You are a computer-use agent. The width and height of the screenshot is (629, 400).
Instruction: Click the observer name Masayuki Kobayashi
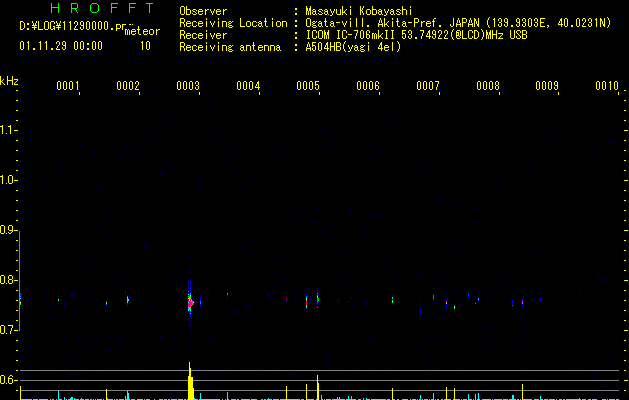(x=359, y=11)
